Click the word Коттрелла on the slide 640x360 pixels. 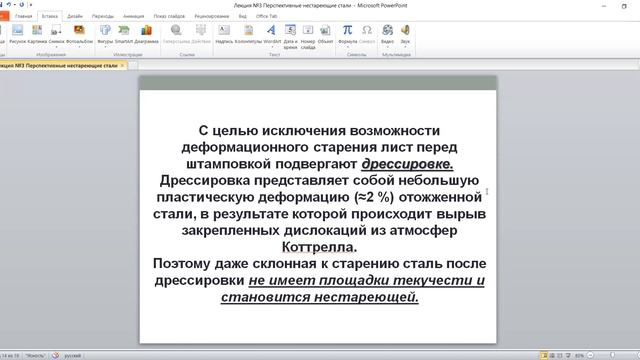click(319, 247)
